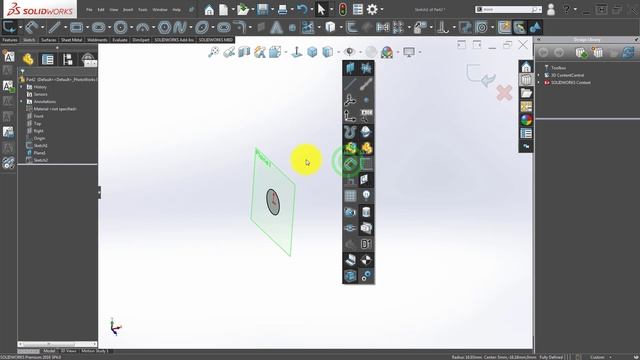Select the Smart Dimension tool
The image size is (640, 360).
click(32, 27)
